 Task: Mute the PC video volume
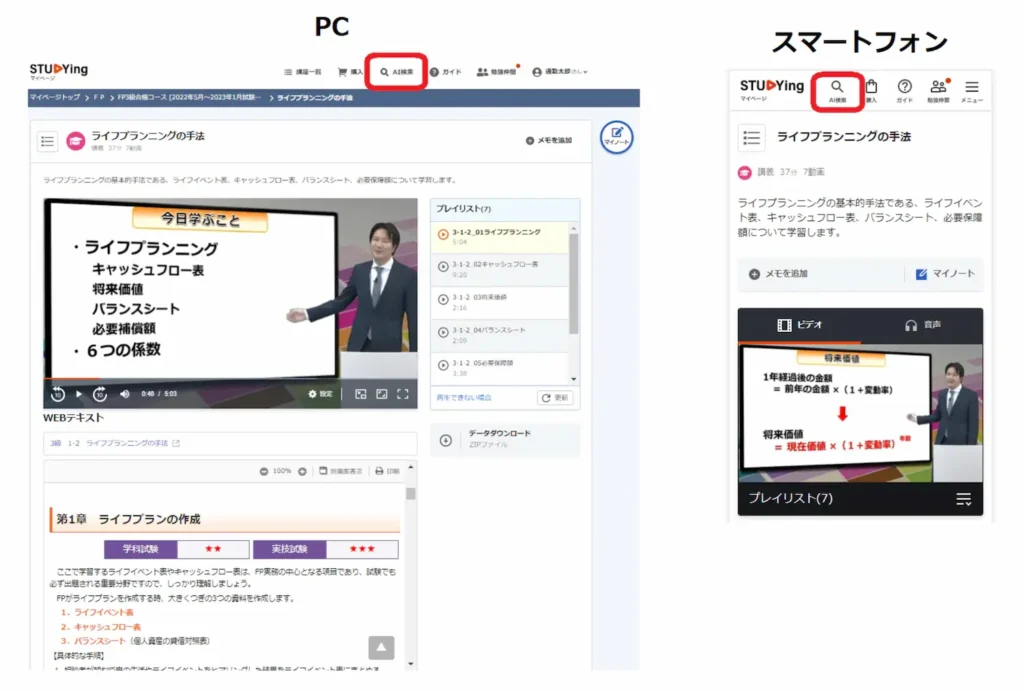pos(125,394)
